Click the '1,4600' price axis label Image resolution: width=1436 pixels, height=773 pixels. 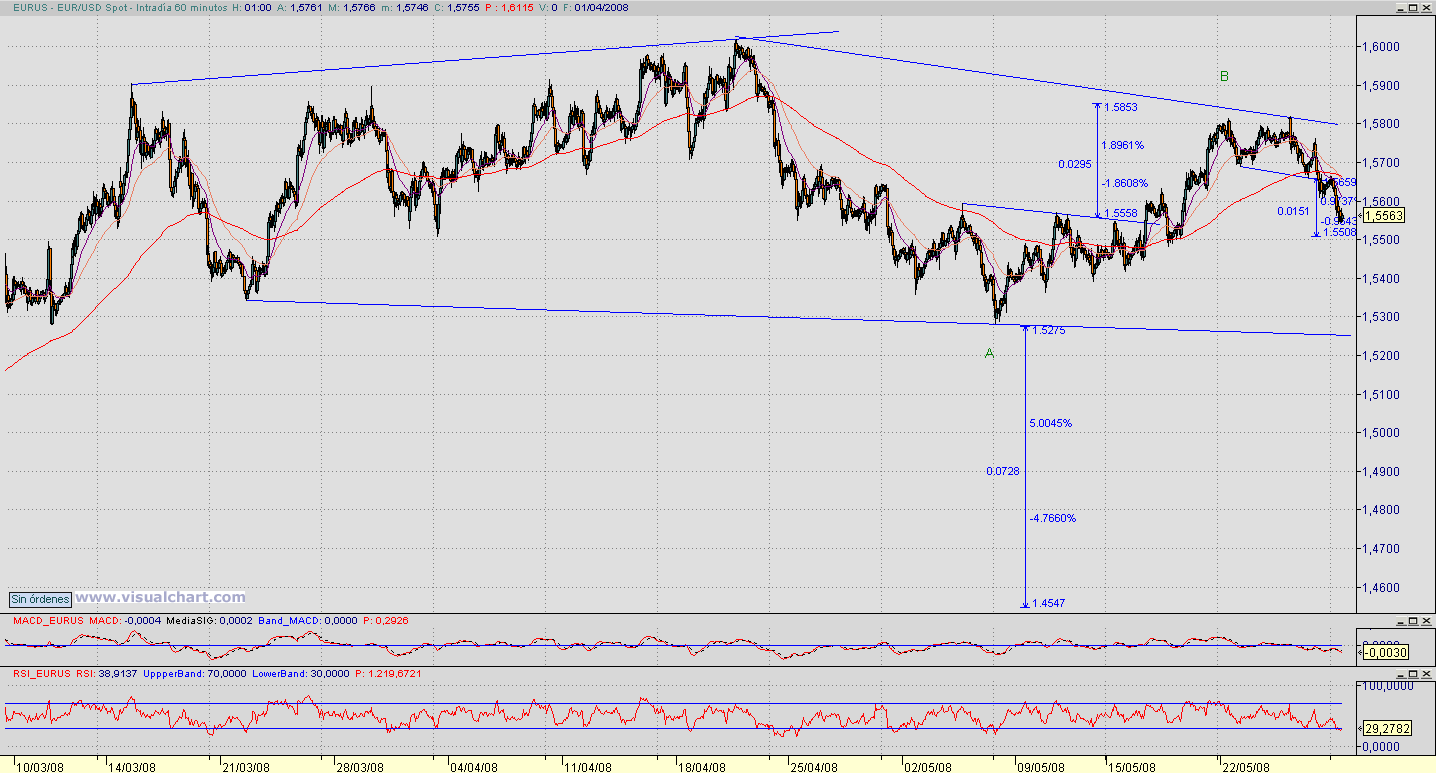click(x=1381, y=588)
